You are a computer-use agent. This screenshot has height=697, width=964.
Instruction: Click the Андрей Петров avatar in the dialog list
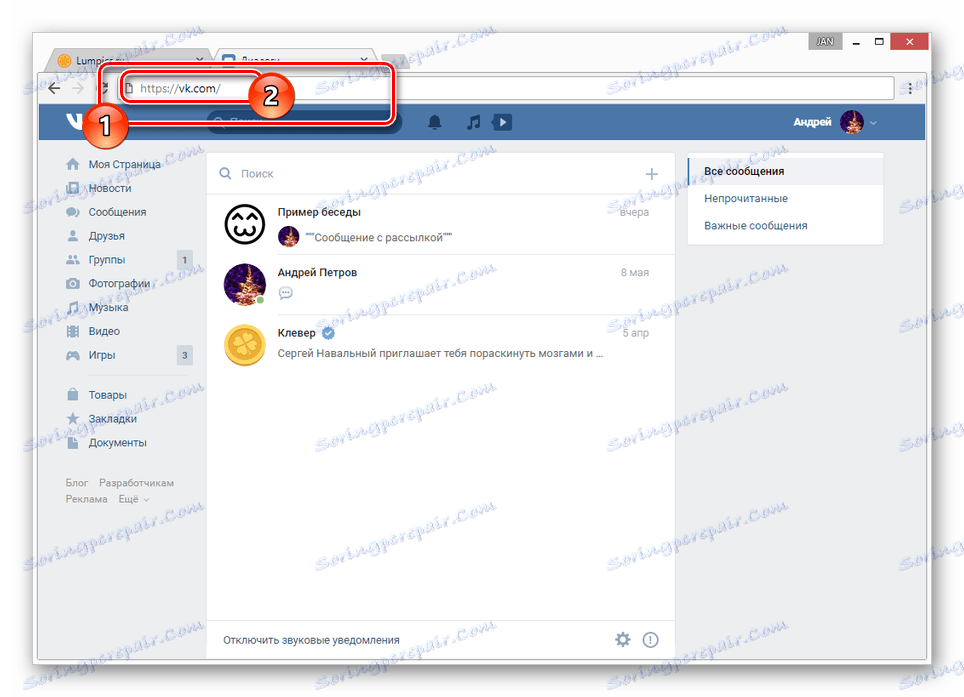click(x=245, y=285)
